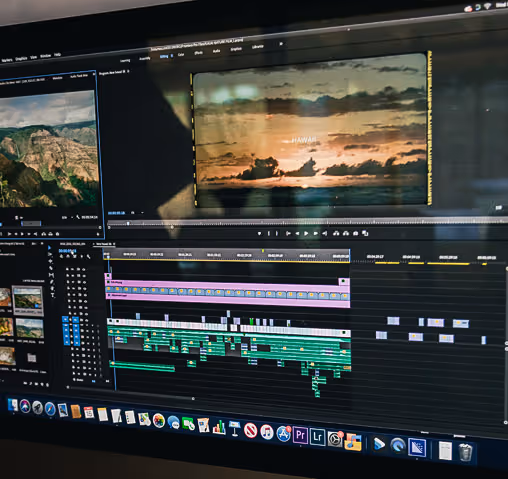
Task: Switch to the Learning workspace tab
Action: click(125, 60)
